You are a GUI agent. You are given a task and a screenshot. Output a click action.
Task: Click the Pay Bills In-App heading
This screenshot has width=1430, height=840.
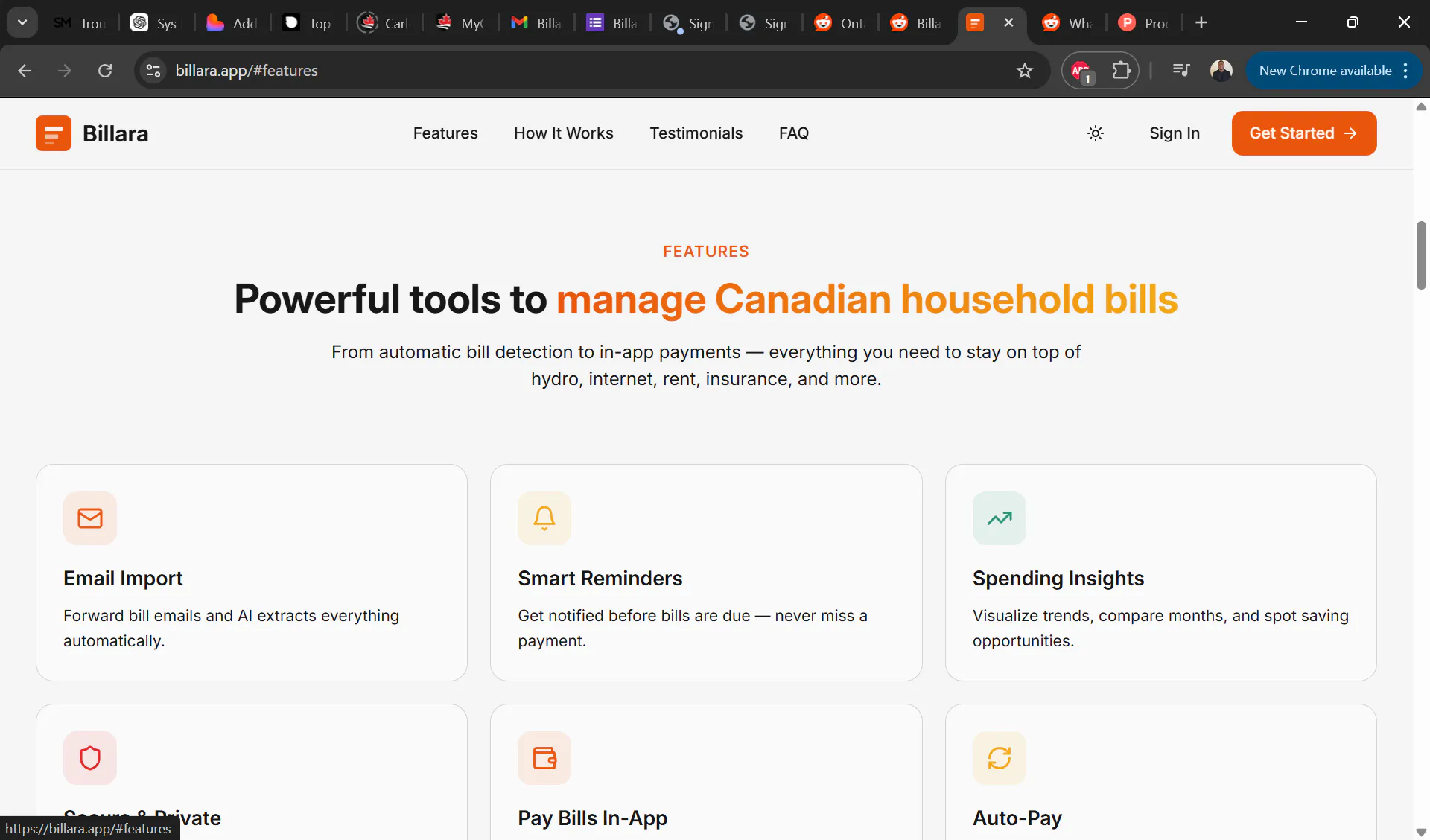tap(593, 818)
